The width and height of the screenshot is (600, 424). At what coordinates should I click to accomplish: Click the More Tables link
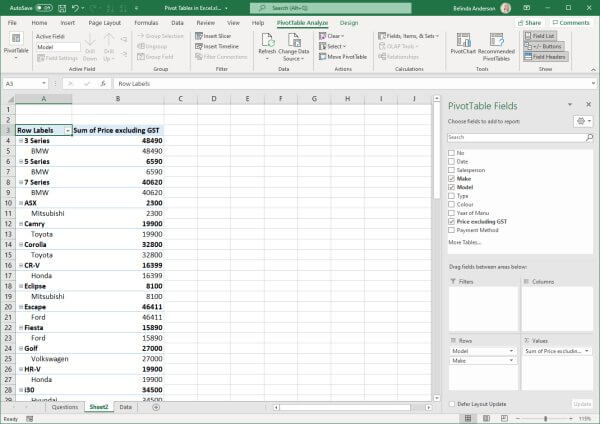(x=465, y=242)
